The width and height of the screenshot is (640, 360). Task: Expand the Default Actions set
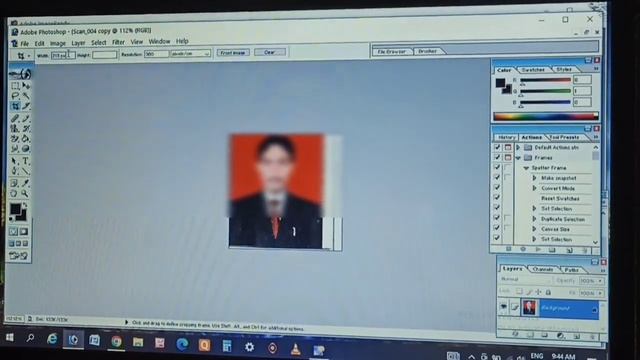(518, 147)
